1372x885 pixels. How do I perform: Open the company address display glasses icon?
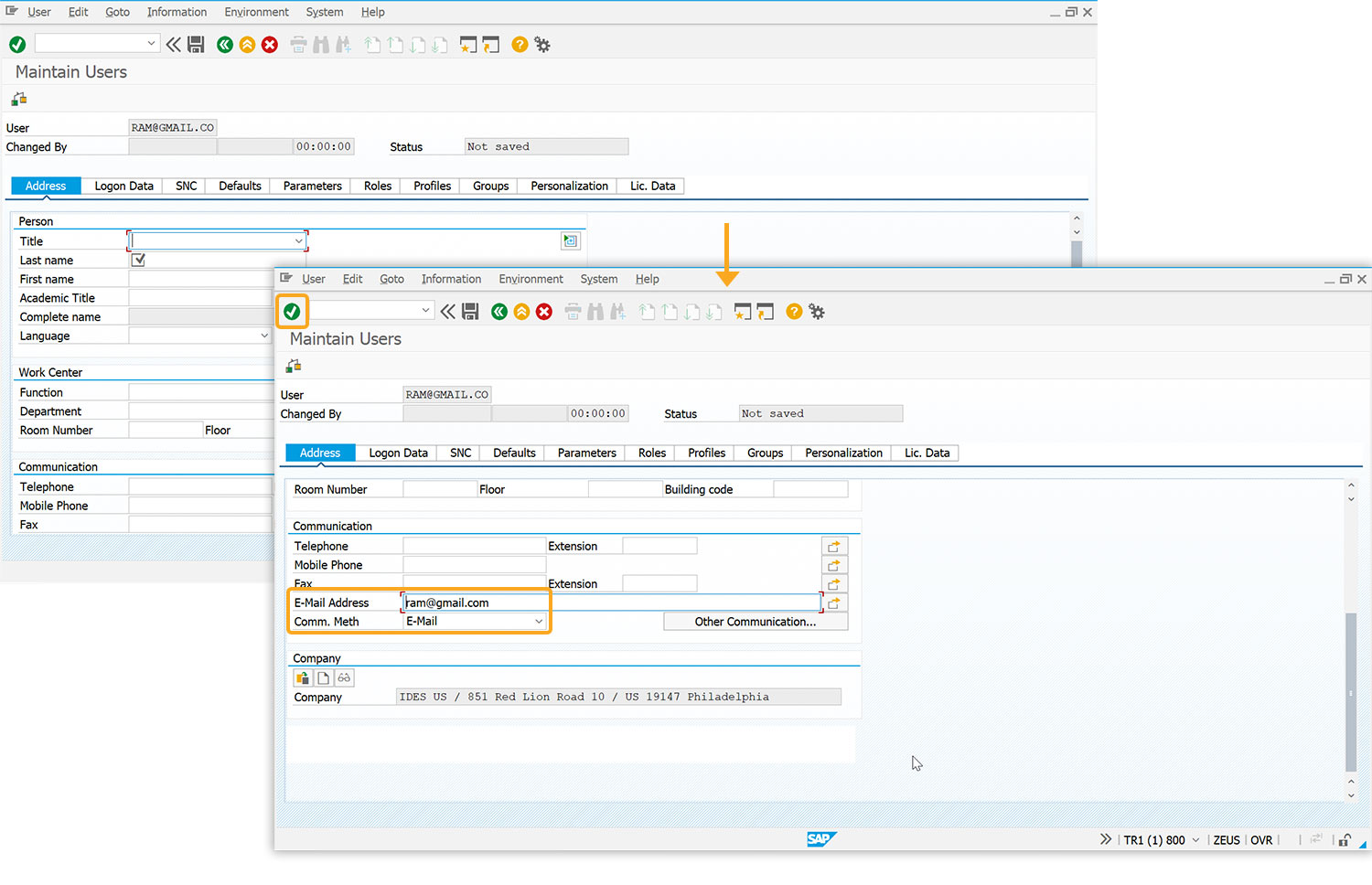pyautogui.click(x=344, y=678)
